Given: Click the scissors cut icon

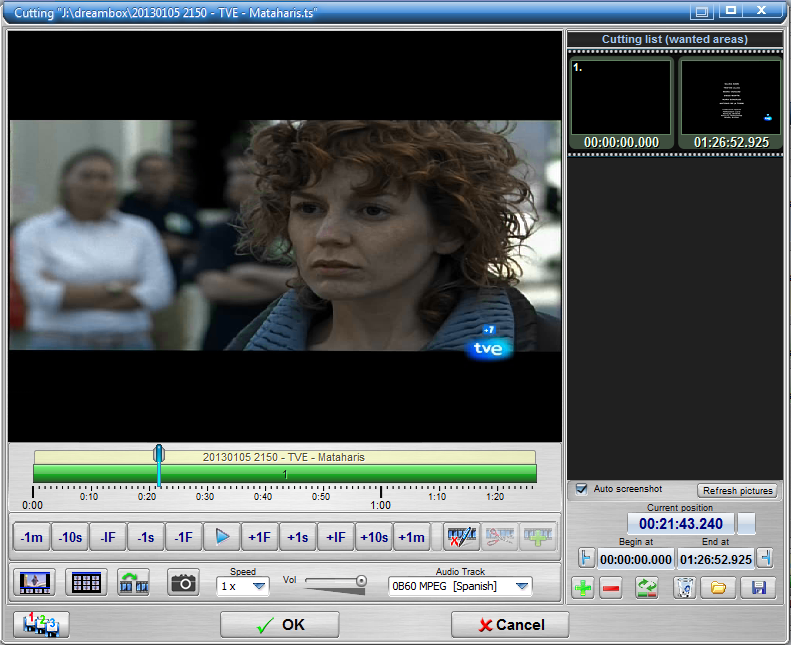Looking at the screenshot, I should coord(499,537).
